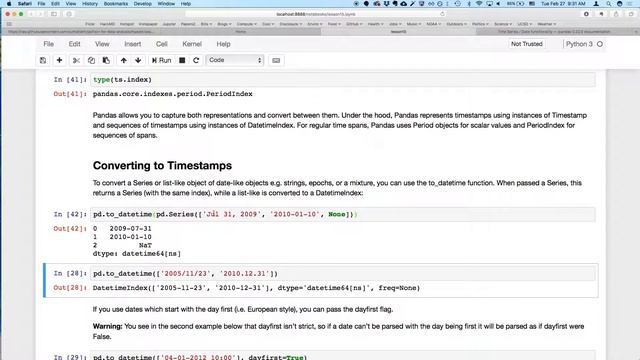Switch to the Home browser tab

point(240,31)
